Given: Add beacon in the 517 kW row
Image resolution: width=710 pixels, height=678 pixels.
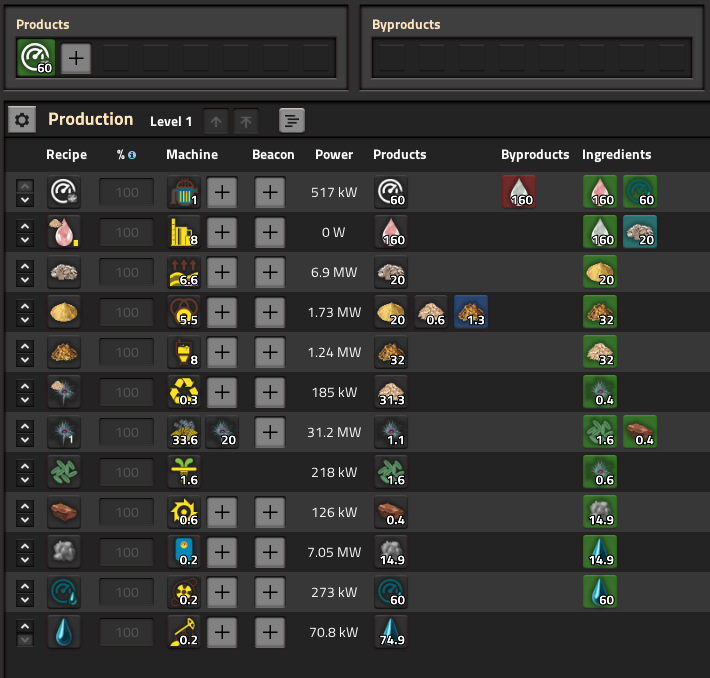Looking at the screenshot, I should pyautogui.click(x=270, y=192).
